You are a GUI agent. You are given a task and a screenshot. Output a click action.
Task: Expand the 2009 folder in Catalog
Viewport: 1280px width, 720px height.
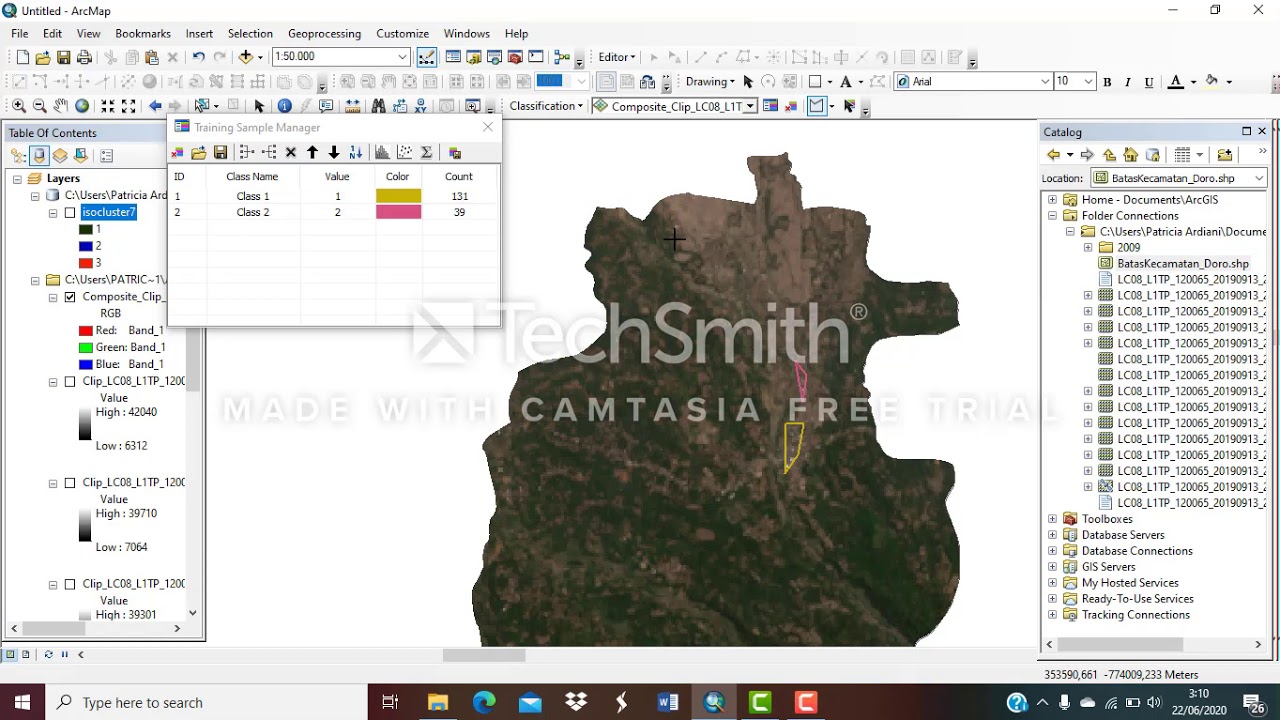pyautogui.click(x=1088, y=248)
